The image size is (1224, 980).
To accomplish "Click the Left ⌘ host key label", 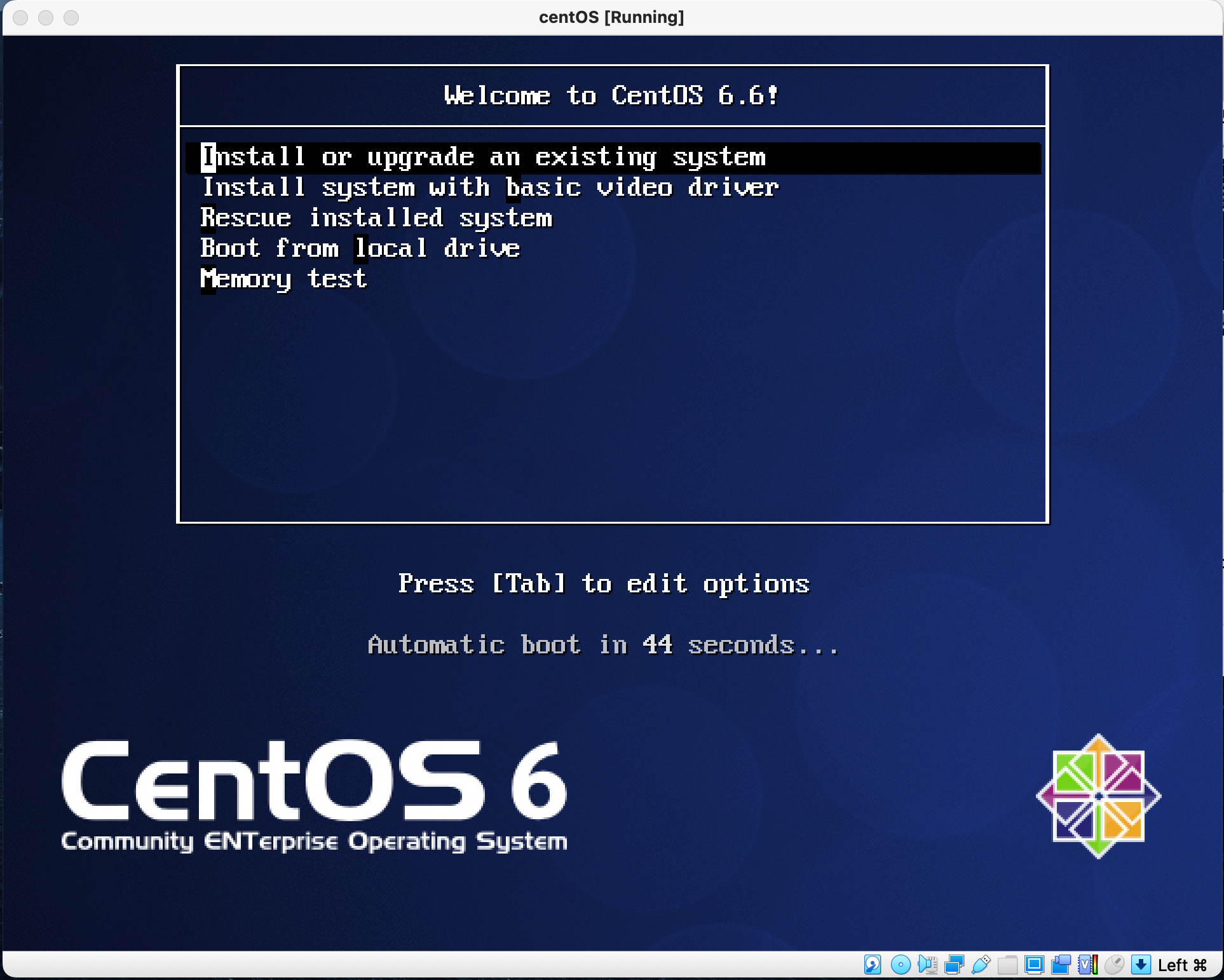I will (1182, 965).
